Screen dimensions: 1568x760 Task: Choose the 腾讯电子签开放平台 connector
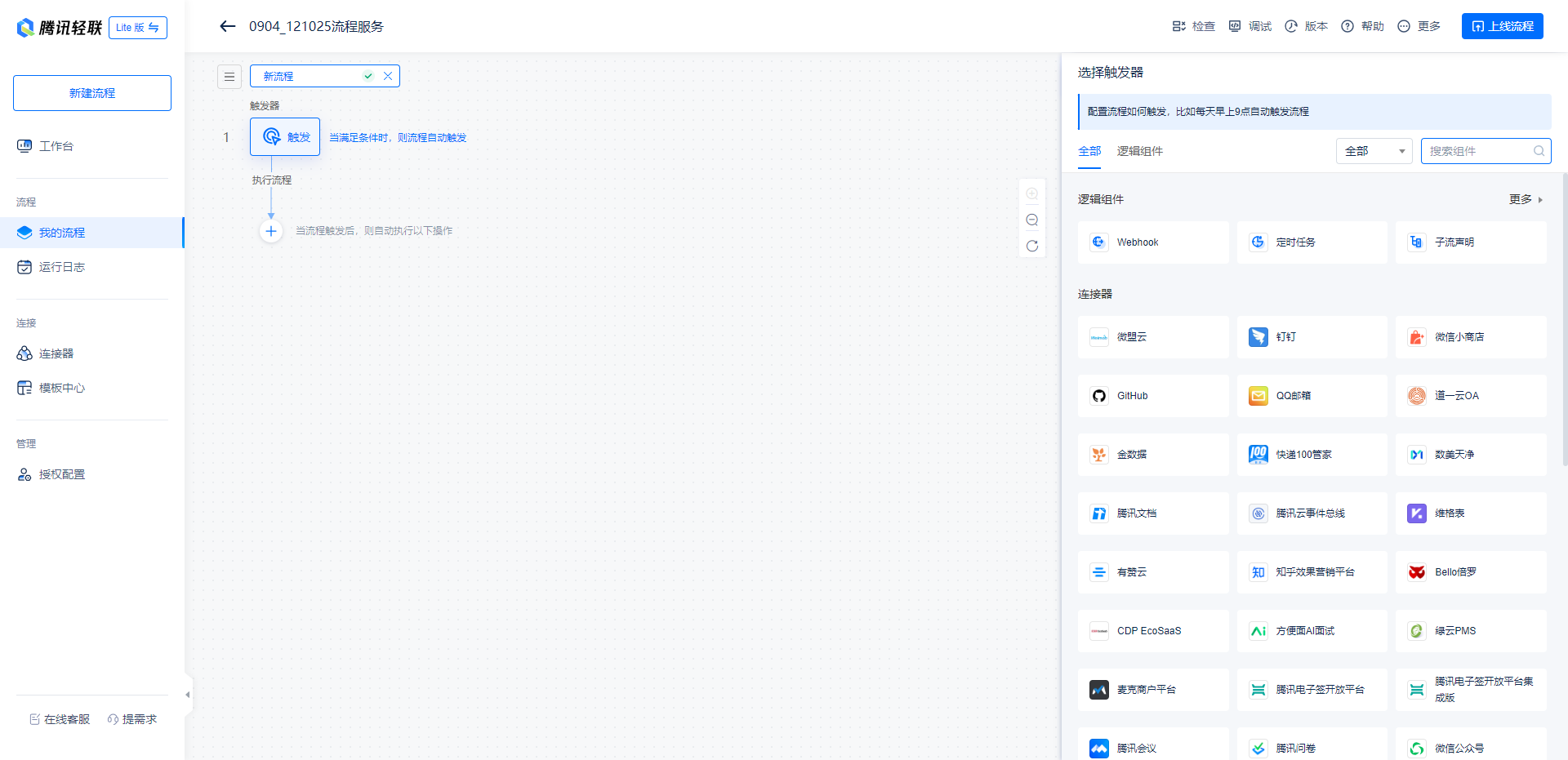coord(1312,690)
